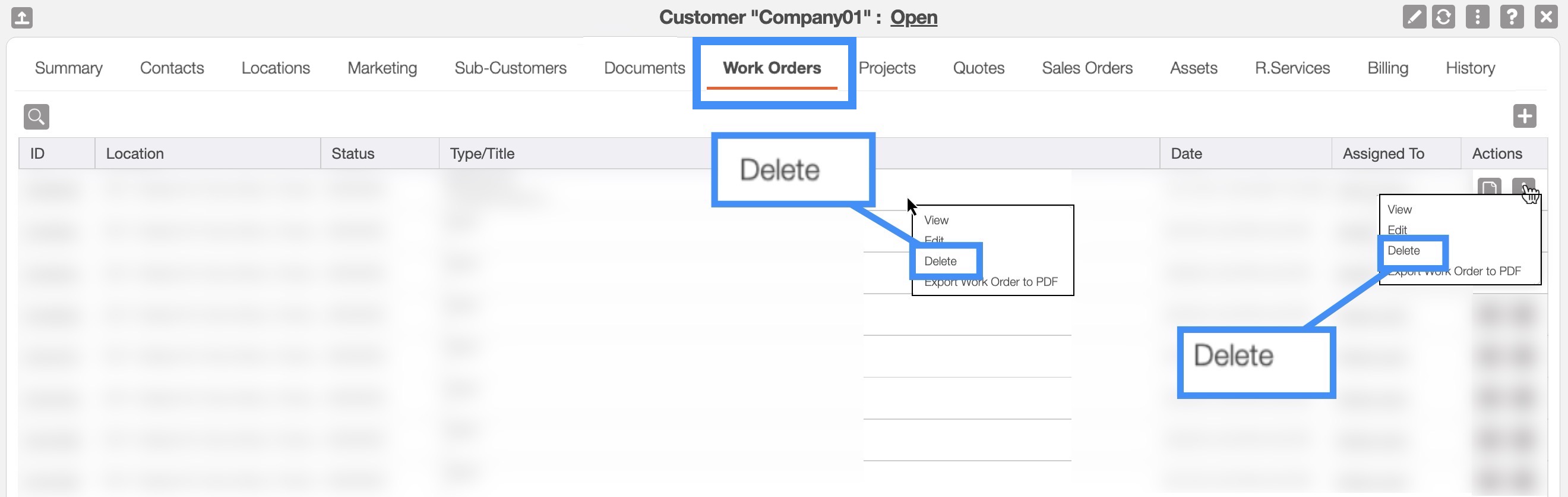Image resolution: width=1568 pixels, height=497 pixels.
Task: Switch to the Billing tab
Action: point(1387,68)
